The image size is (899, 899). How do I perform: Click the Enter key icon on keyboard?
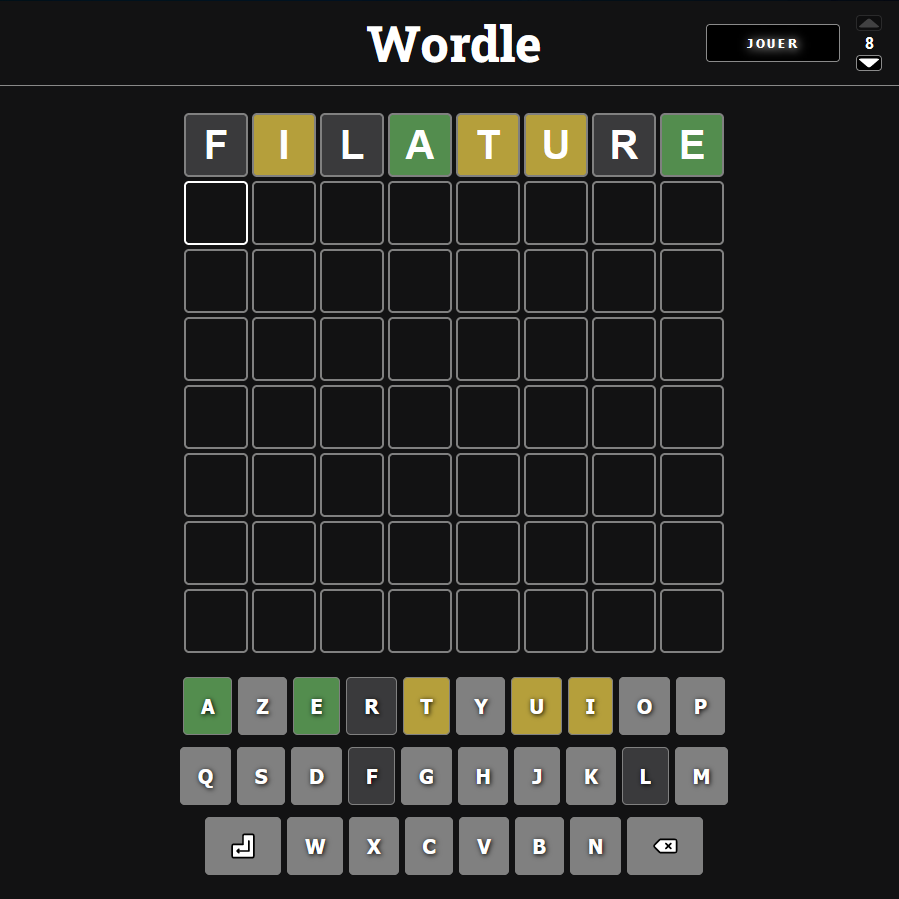point(243,846)
